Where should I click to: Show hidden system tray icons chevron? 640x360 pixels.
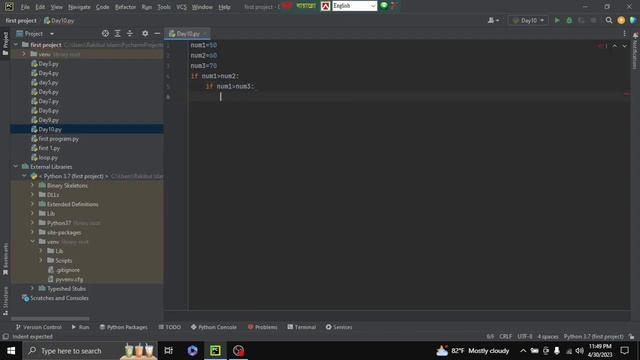[523, 351]
